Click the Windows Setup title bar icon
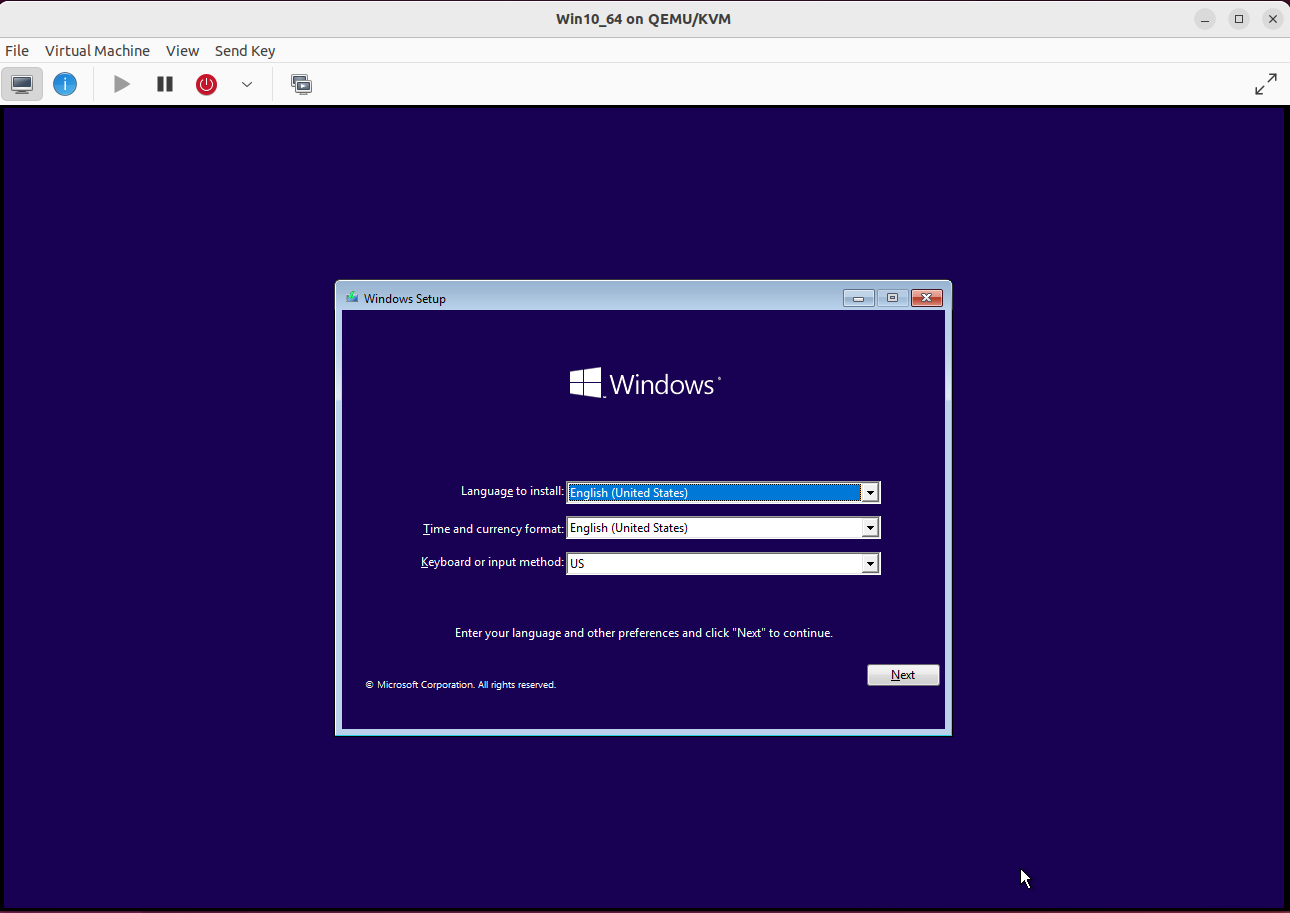This screenshot has width=1290, height=913. (351, 297)
